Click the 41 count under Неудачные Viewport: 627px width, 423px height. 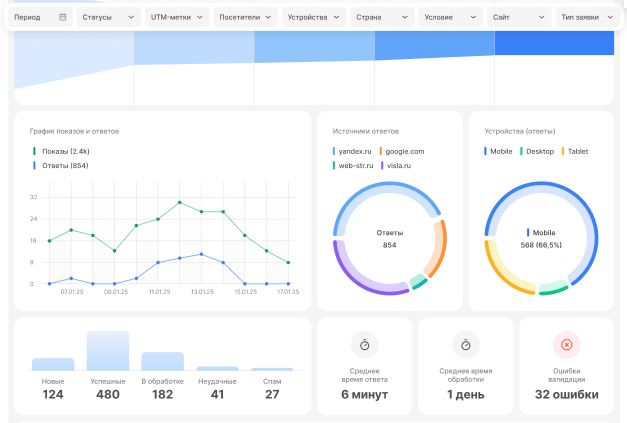pyautogui.click(x=217, y=394)
